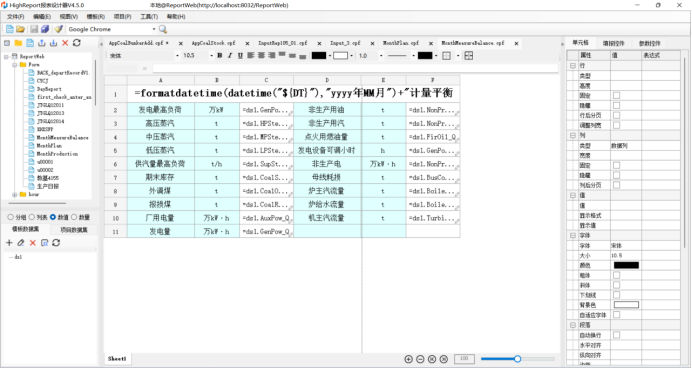Click the open folder icon in top toolbar

20,29
